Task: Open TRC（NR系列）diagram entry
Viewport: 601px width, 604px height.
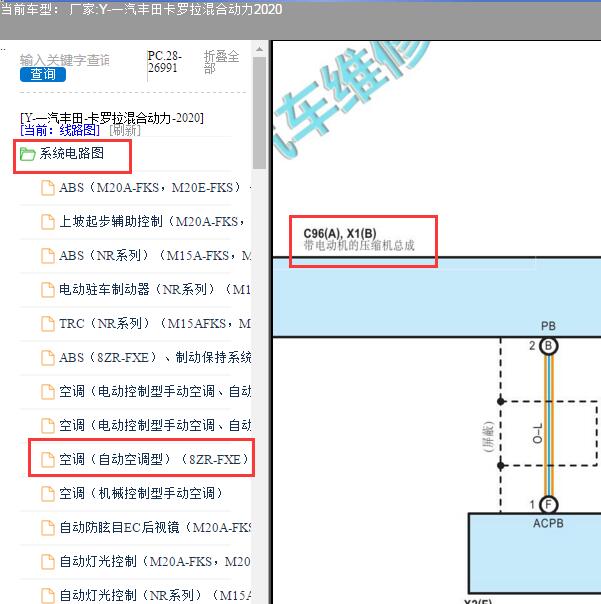Action: [154, 323]
